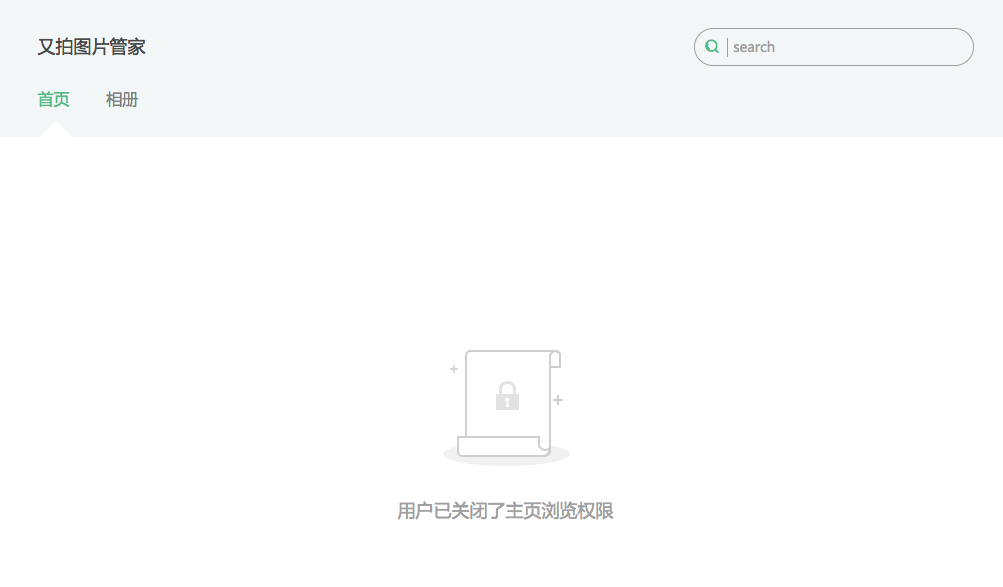
Task: Click the gray padlock icon
Action: (507, 395)
